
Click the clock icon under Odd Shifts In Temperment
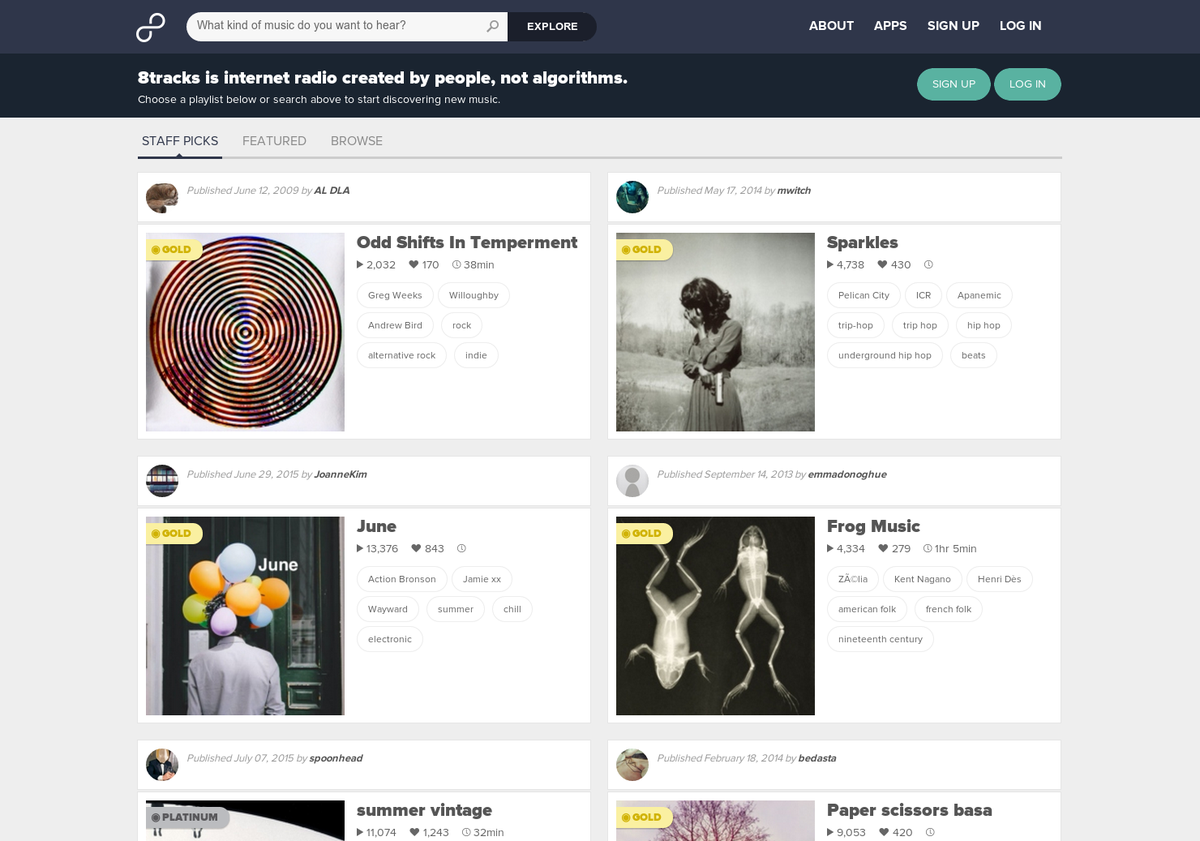pyautogui.click(x=457, y=265)
